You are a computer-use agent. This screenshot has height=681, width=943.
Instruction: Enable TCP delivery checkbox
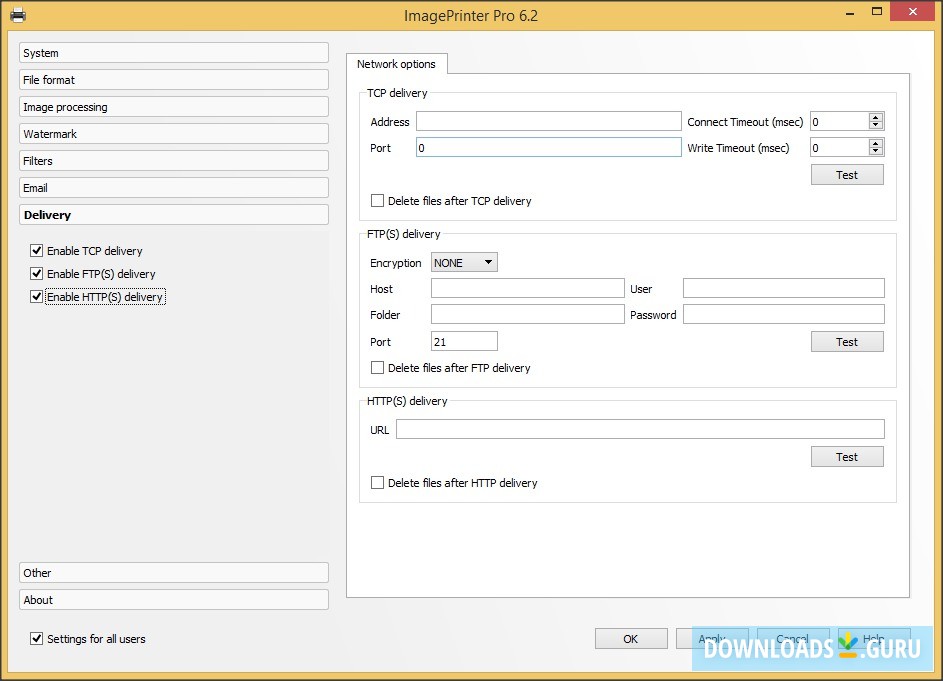[37, 251]
